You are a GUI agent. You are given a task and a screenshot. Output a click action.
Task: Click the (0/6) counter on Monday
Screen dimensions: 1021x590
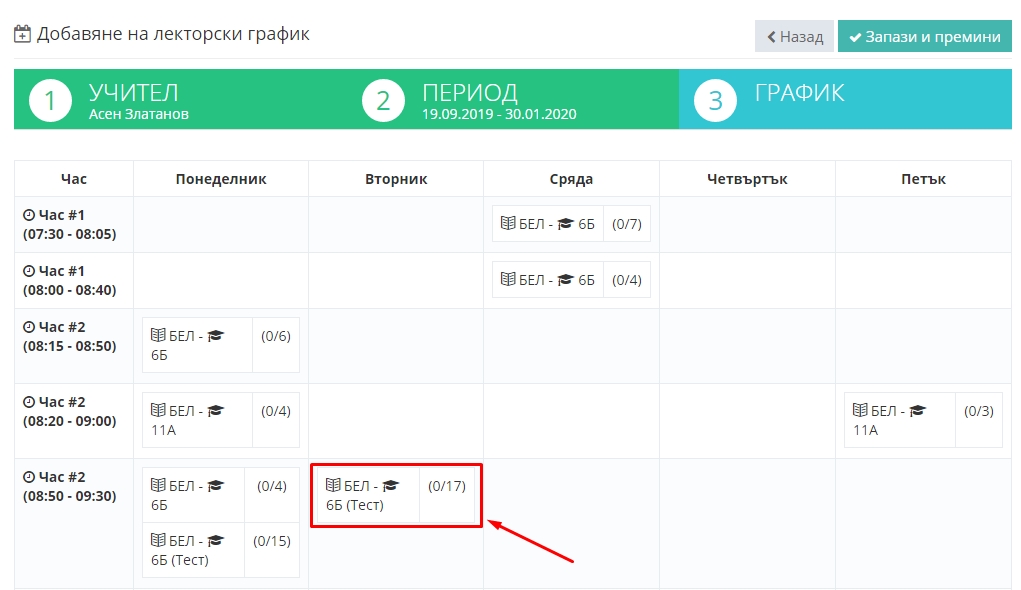[275, 336]
